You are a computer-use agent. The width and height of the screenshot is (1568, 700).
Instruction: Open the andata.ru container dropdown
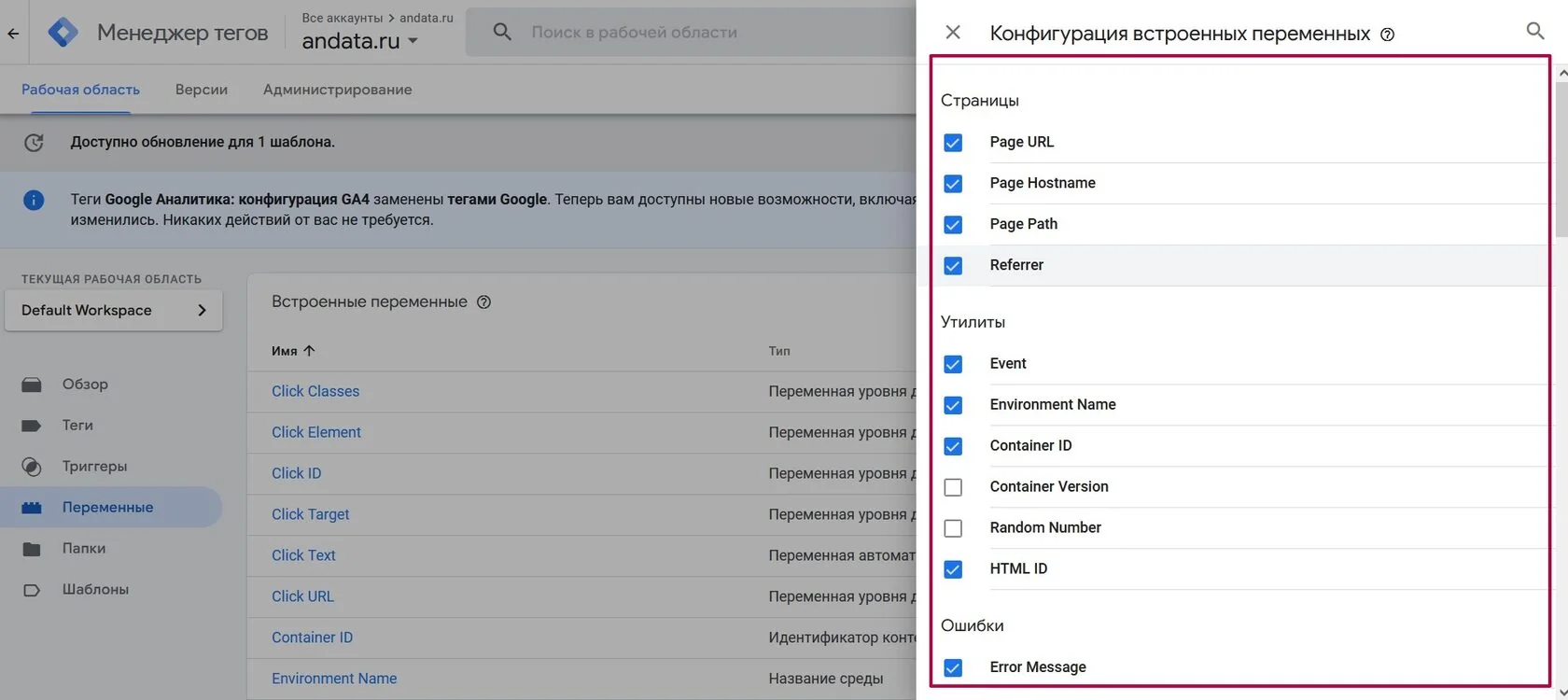[360, 41]
